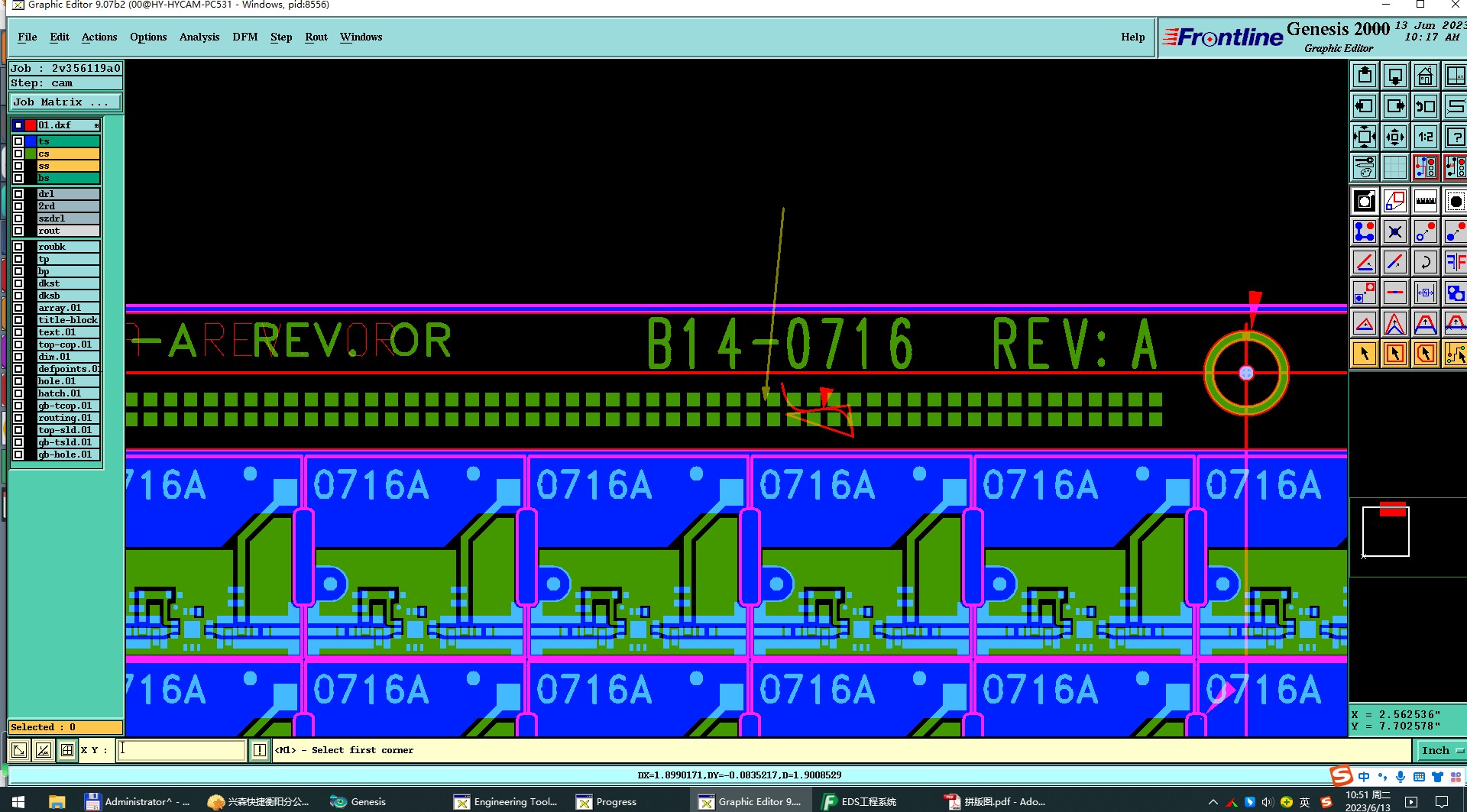Toggle visibility checkbox for bs layer
The image size is (1467, 812).
point(18,178)
